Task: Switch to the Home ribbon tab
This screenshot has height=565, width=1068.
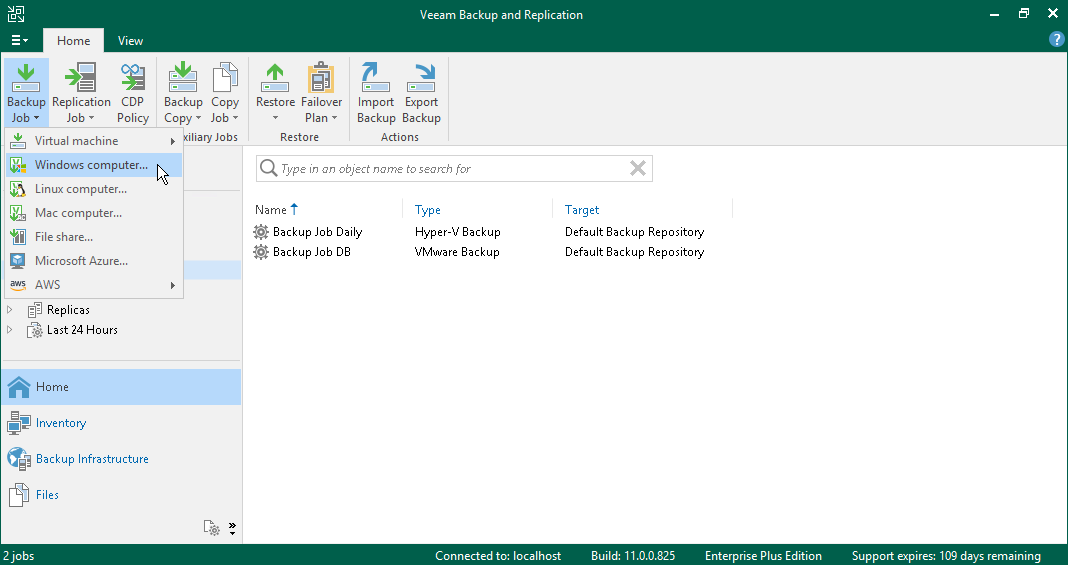Action: 74,41
